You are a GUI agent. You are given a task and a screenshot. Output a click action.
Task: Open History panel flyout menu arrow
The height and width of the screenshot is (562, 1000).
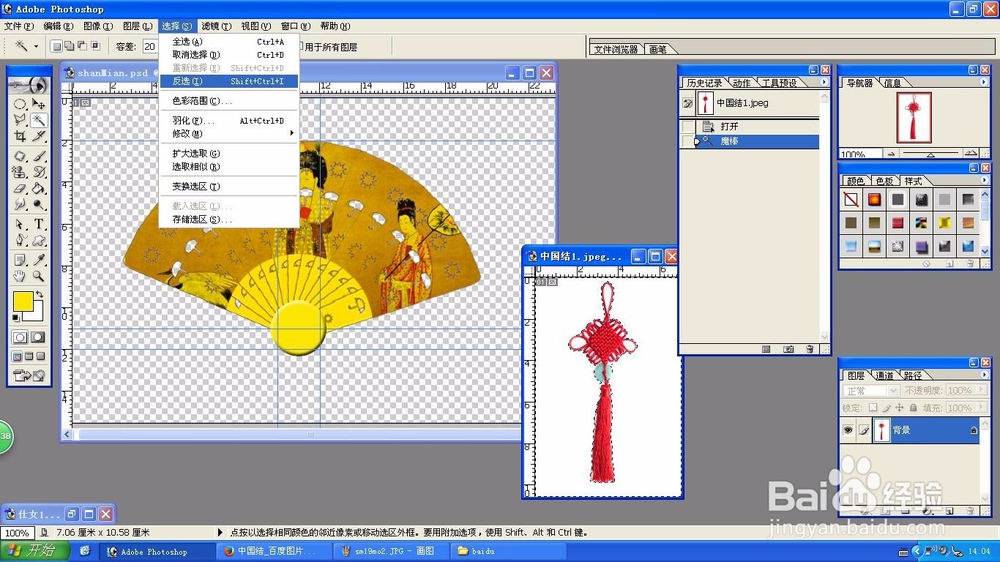(x=824, y=82)
